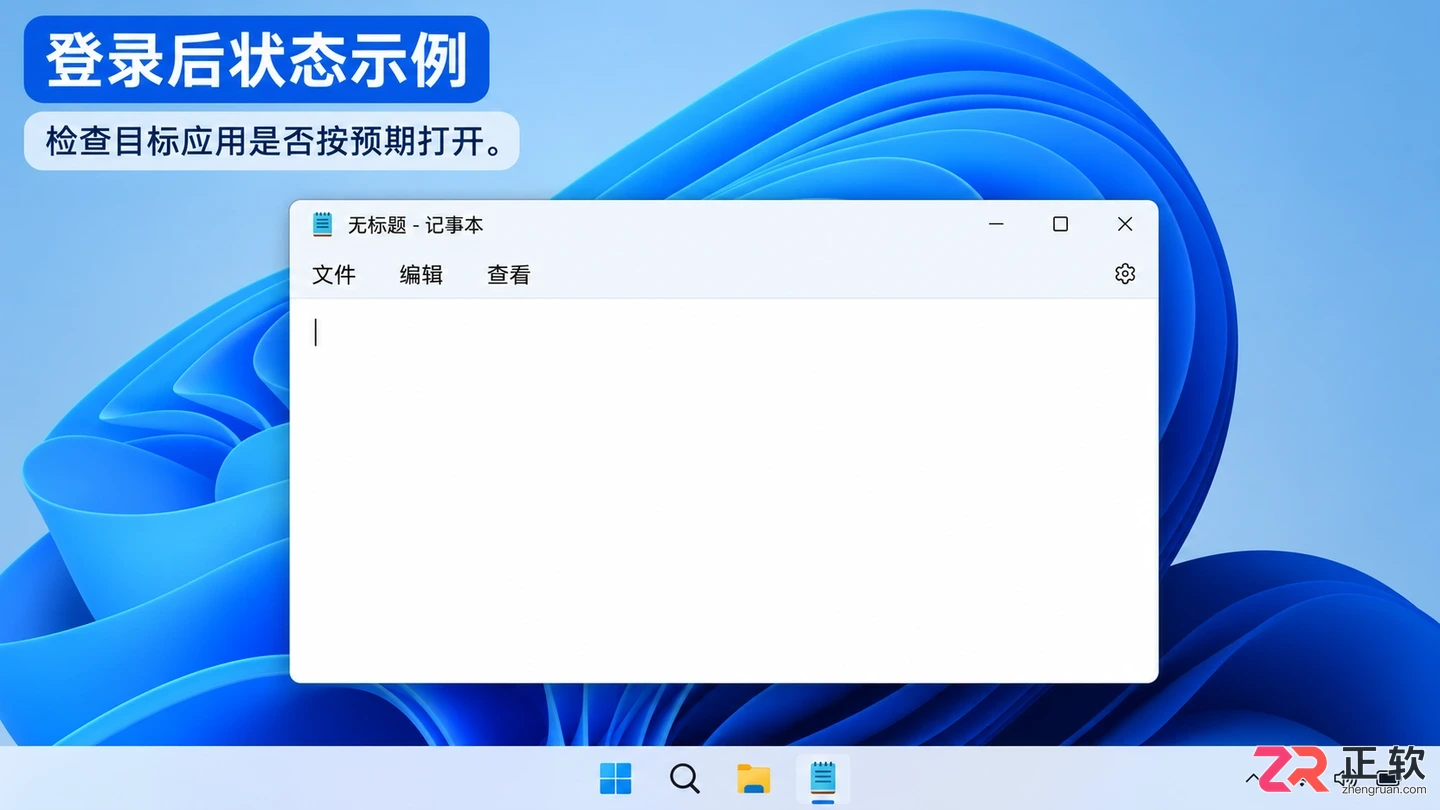Open the 编辑 menu

click(421, 275)
